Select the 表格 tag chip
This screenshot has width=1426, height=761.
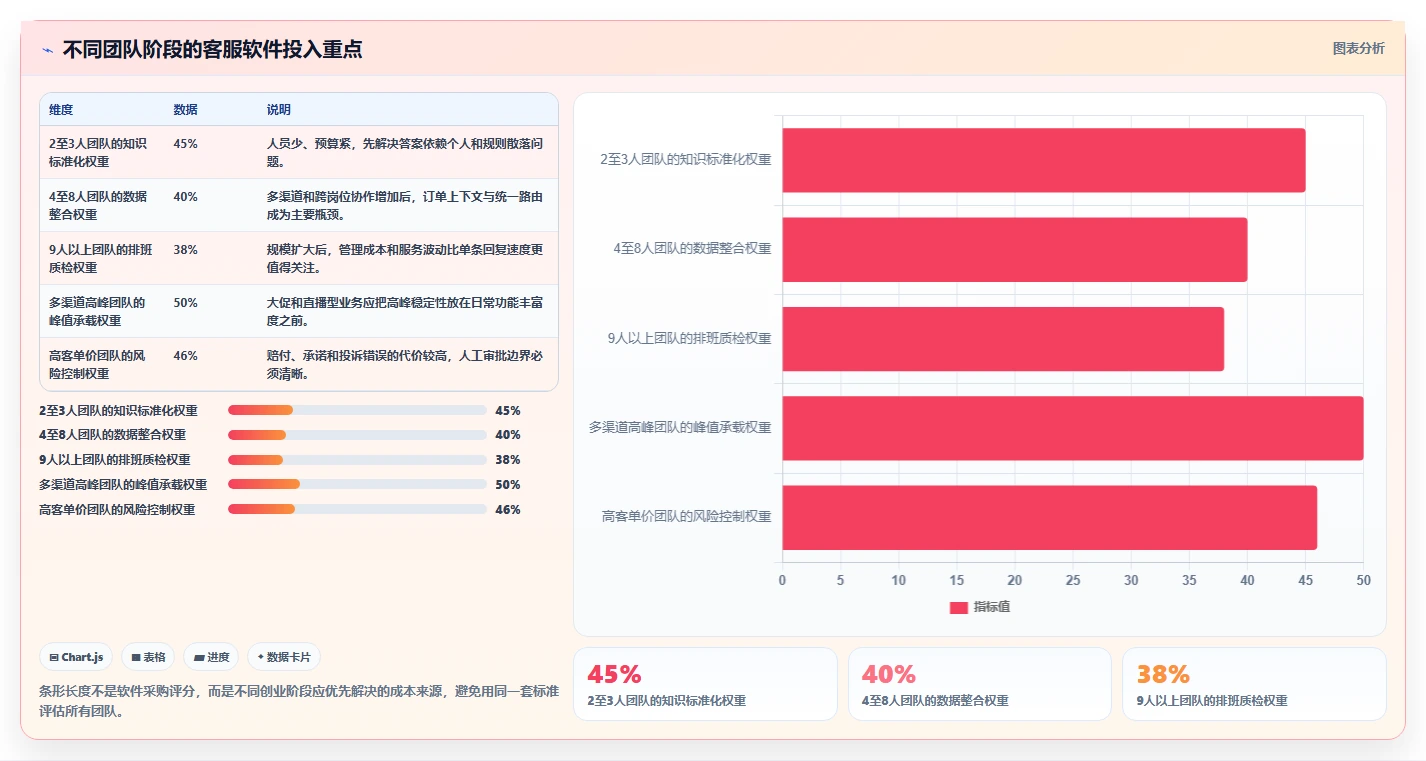pos(148,657)
